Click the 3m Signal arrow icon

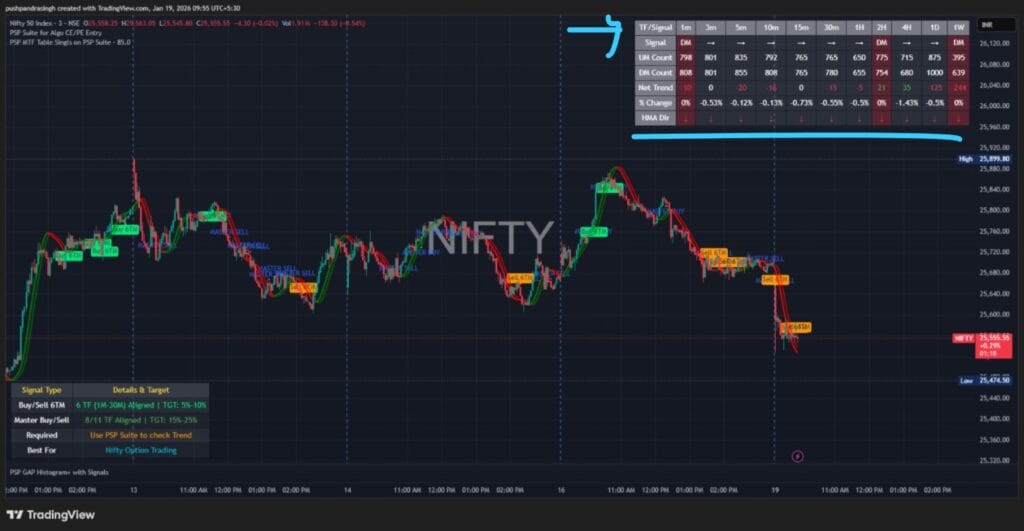point(710,43)
